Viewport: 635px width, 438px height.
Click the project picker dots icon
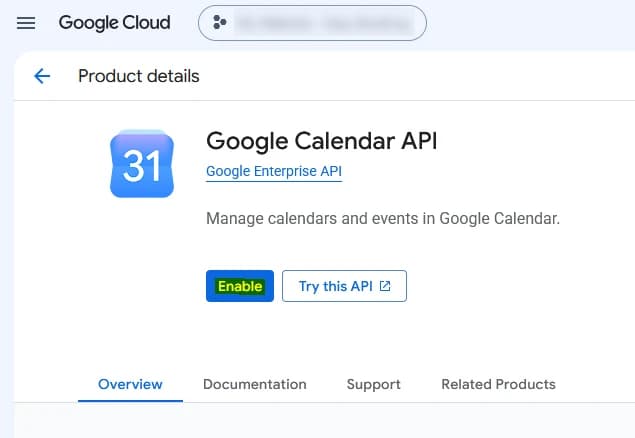[x=219, y=23]
